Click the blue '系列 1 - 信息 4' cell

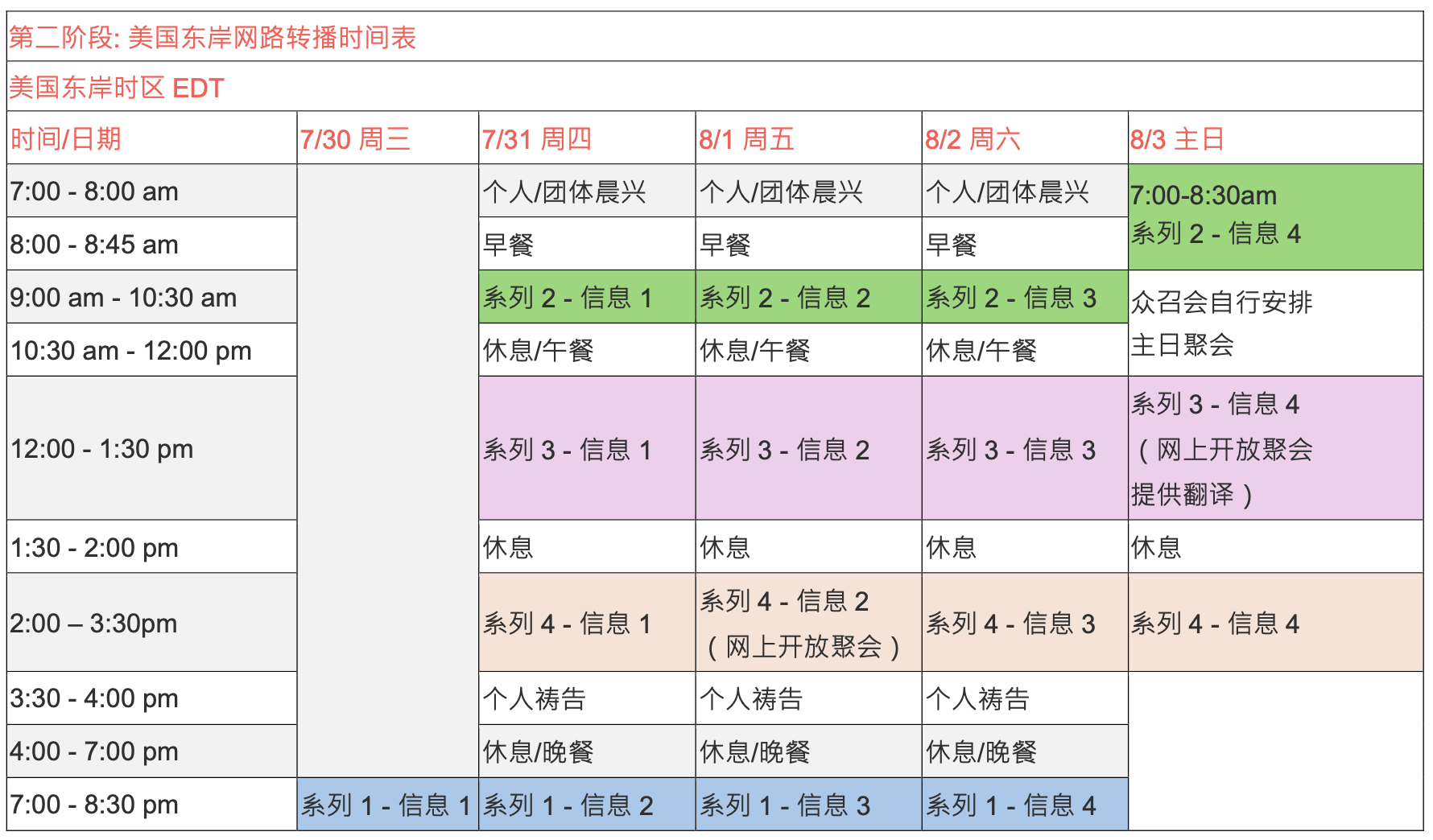click(1025, 804)
